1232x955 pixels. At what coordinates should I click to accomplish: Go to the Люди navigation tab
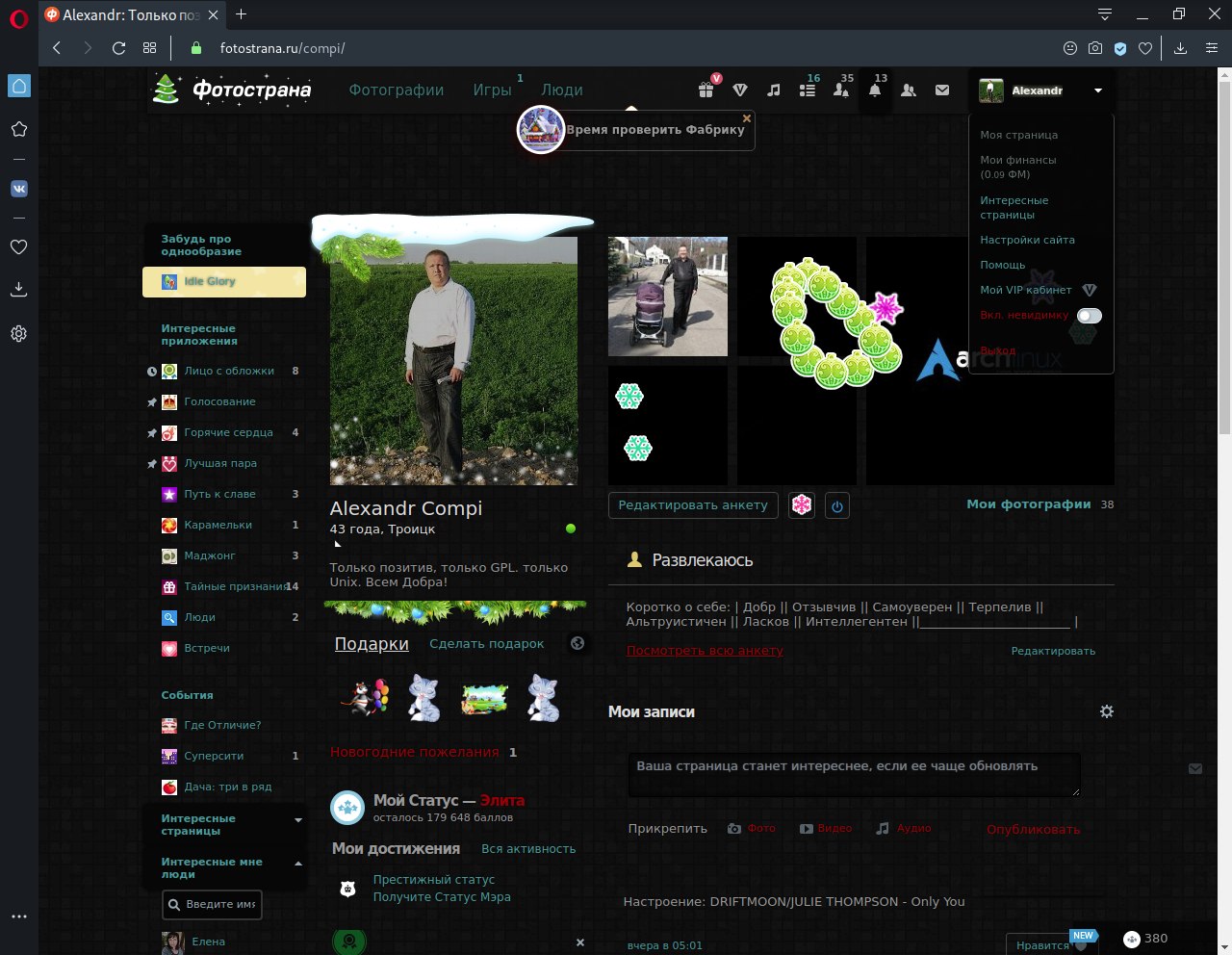point(562,90)
